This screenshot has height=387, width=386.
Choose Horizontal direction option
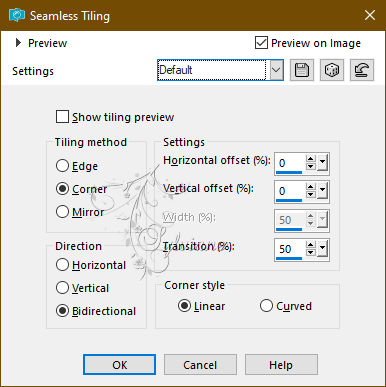pos(62,265)
